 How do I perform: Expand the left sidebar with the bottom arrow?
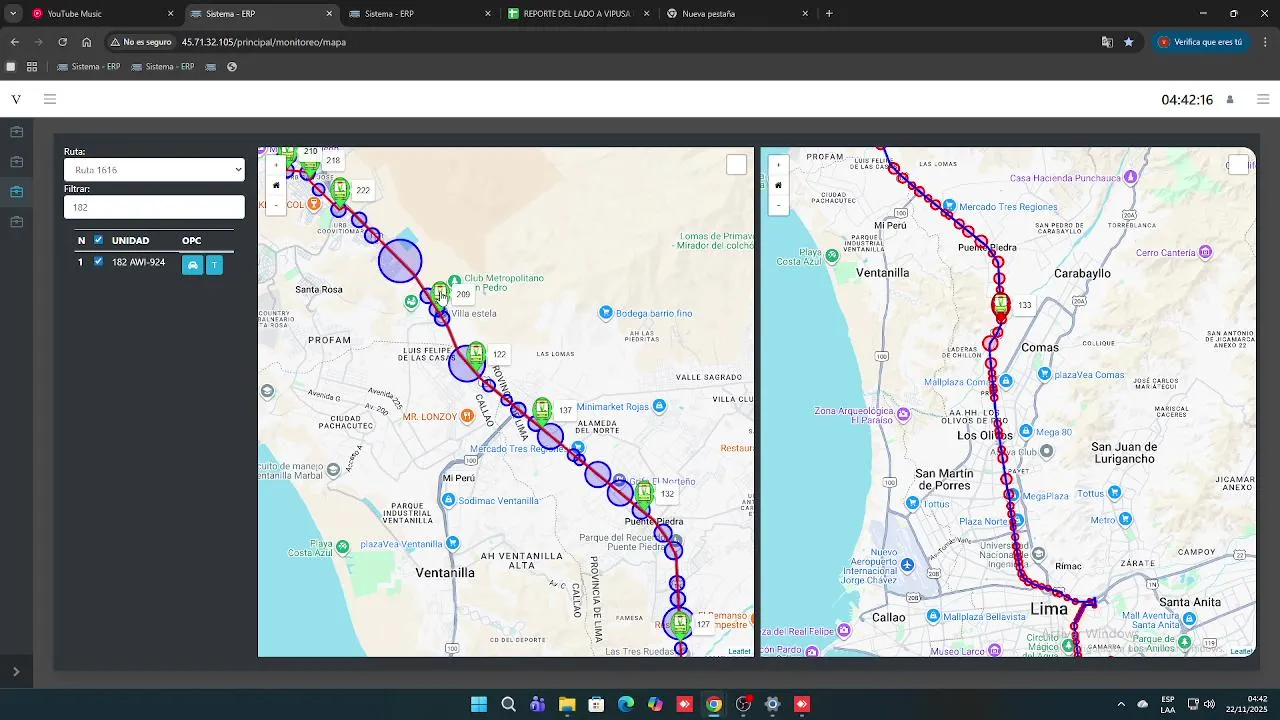tap(16, 672)
